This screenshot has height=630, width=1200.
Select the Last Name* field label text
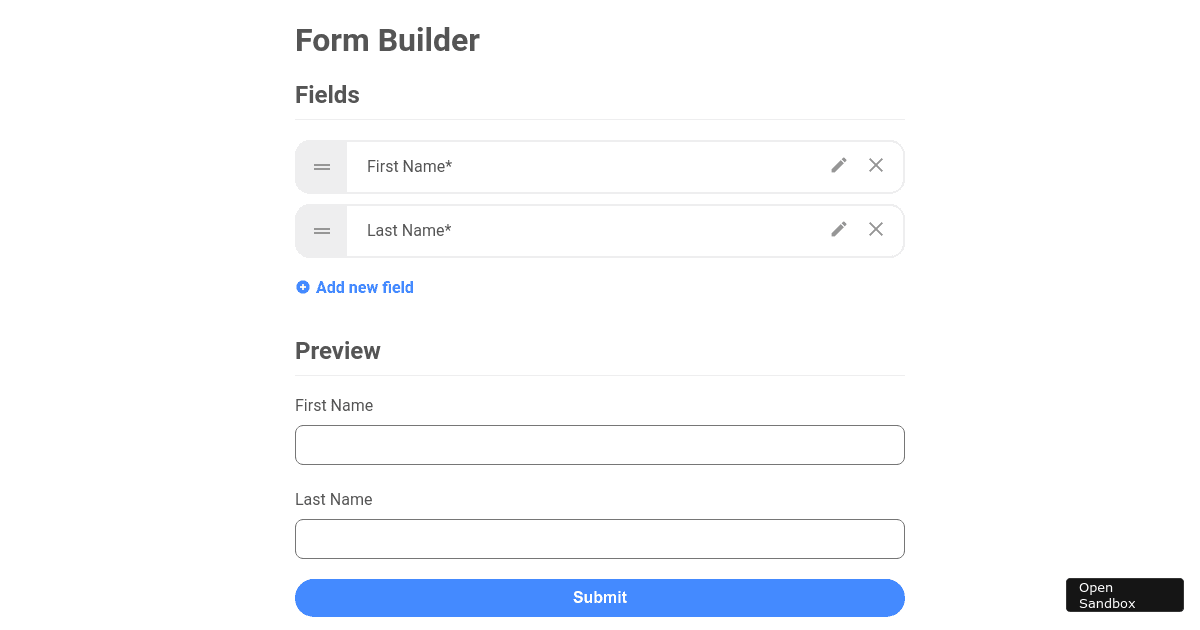coord(409,230)
